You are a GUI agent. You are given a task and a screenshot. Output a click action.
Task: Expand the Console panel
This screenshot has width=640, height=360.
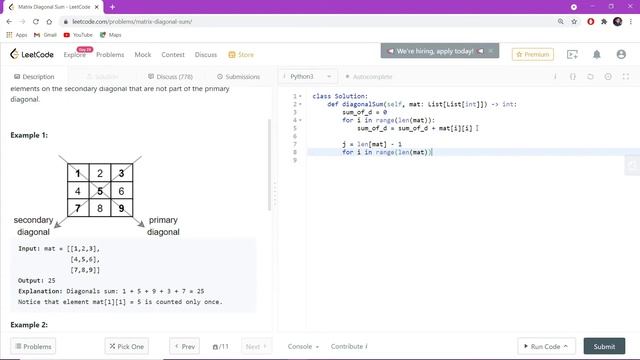coord(303,347)
